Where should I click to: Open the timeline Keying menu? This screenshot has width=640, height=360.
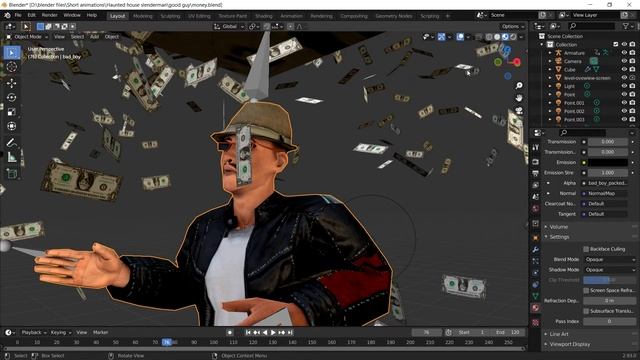pos(60,332)
